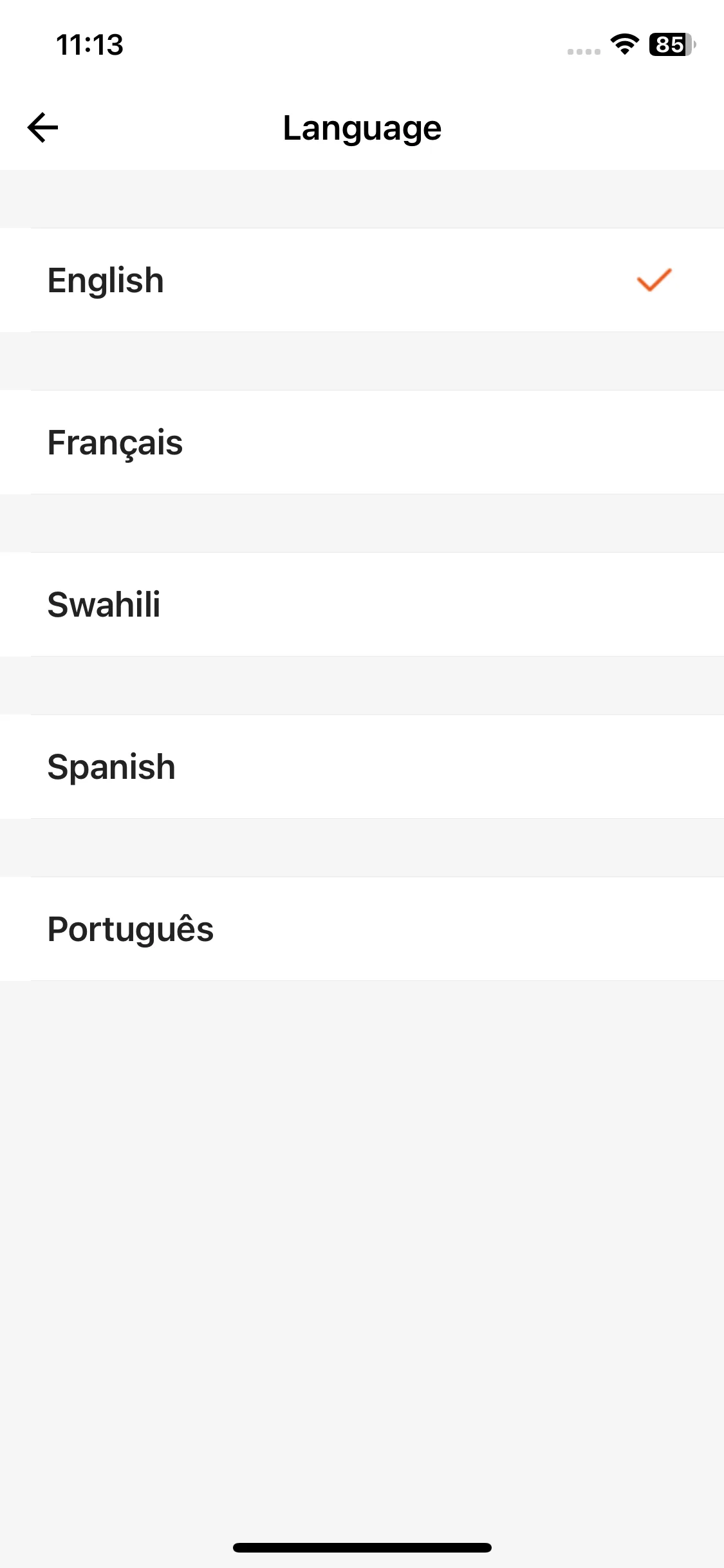Select Français as the language

point(115,443)
